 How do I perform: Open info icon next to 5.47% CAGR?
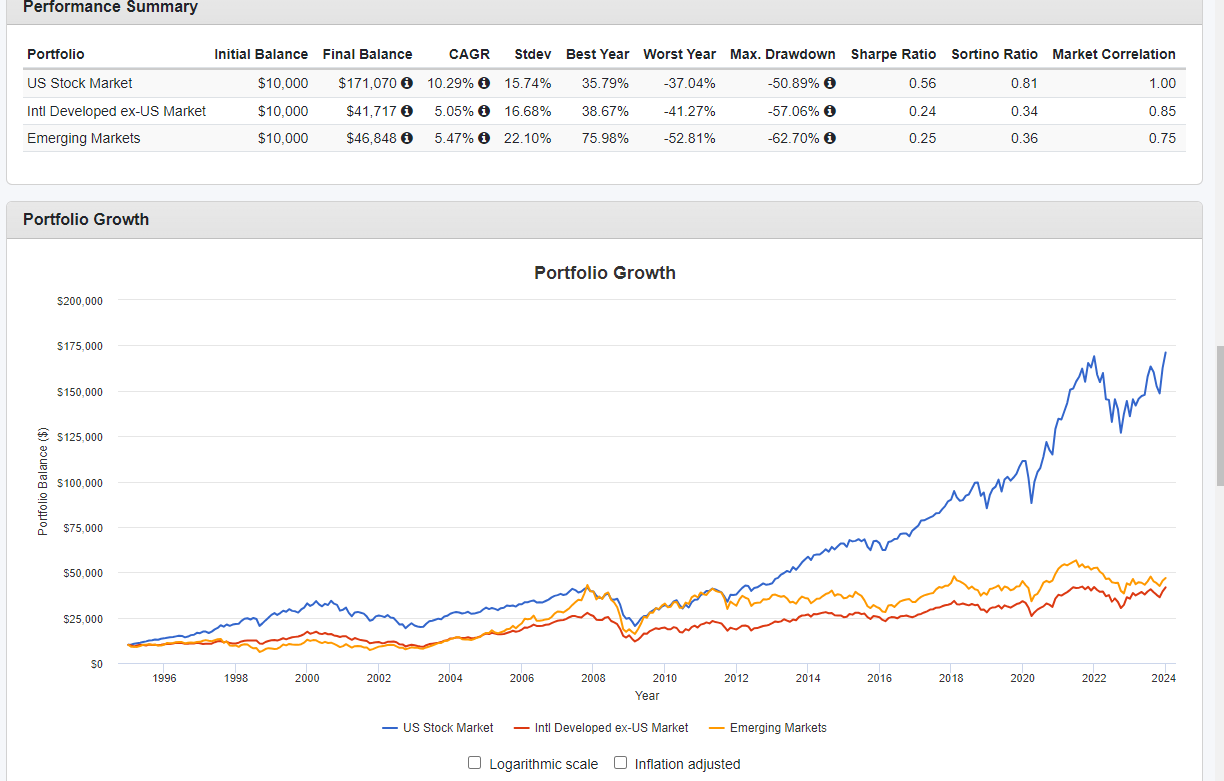pos(484,138)
